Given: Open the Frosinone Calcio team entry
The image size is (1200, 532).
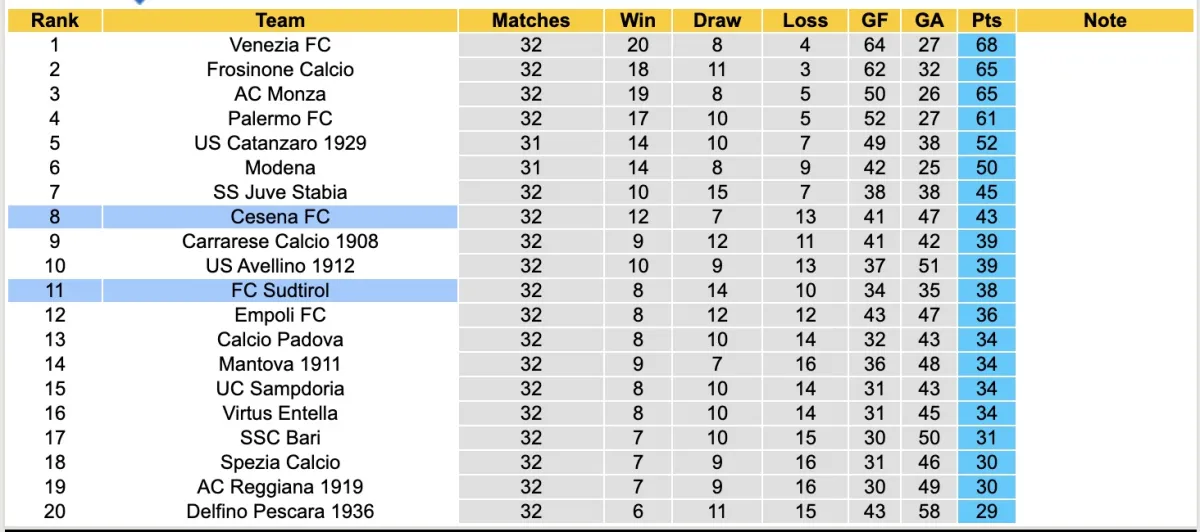Looking at the screenshot, I should click(x=280, y=69).
